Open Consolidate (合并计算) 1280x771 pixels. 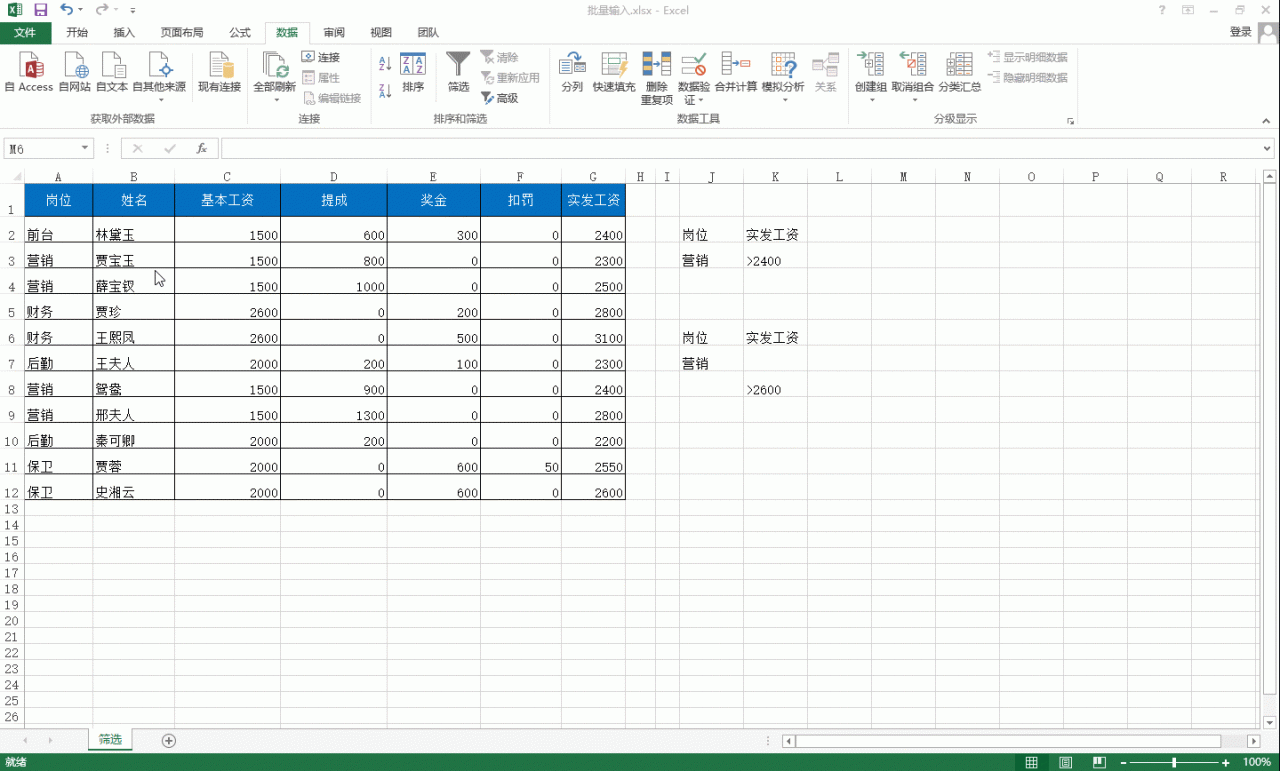click(737, 73)
